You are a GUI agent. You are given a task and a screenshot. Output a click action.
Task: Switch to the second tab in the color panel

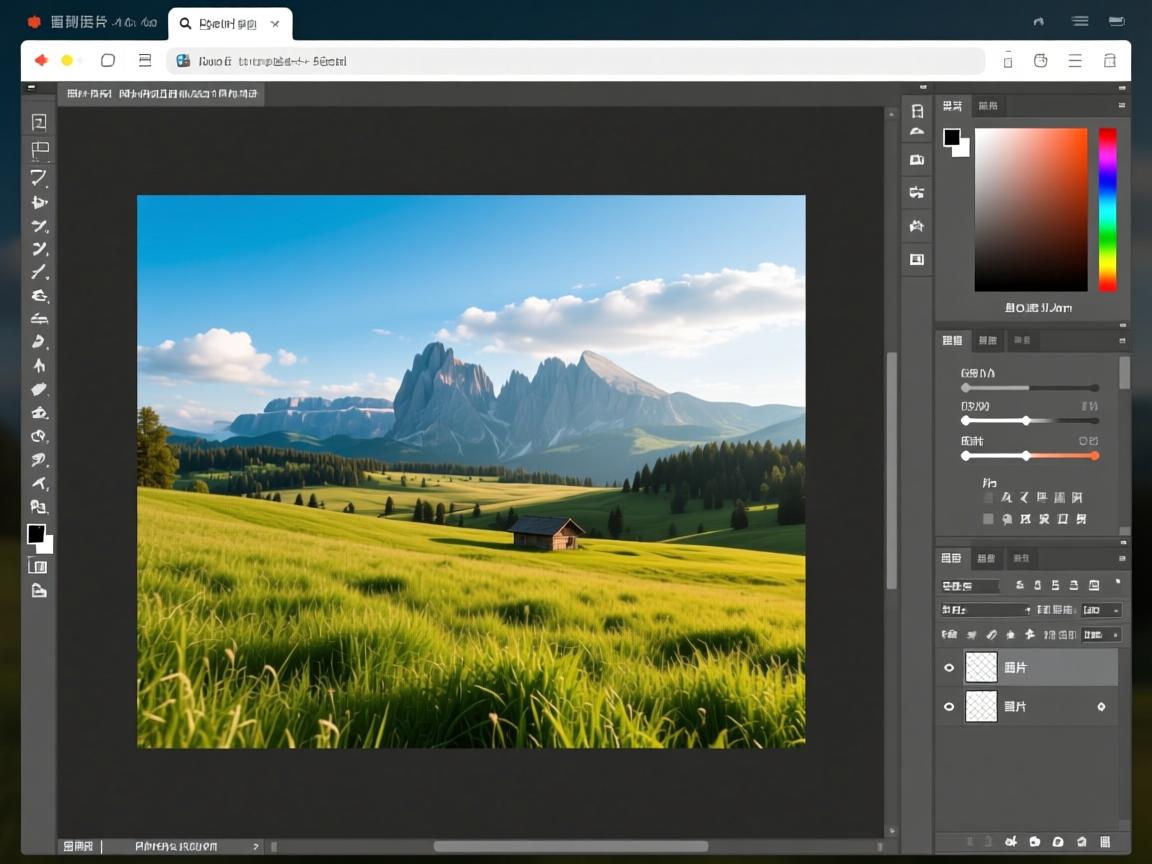[987, 106]
